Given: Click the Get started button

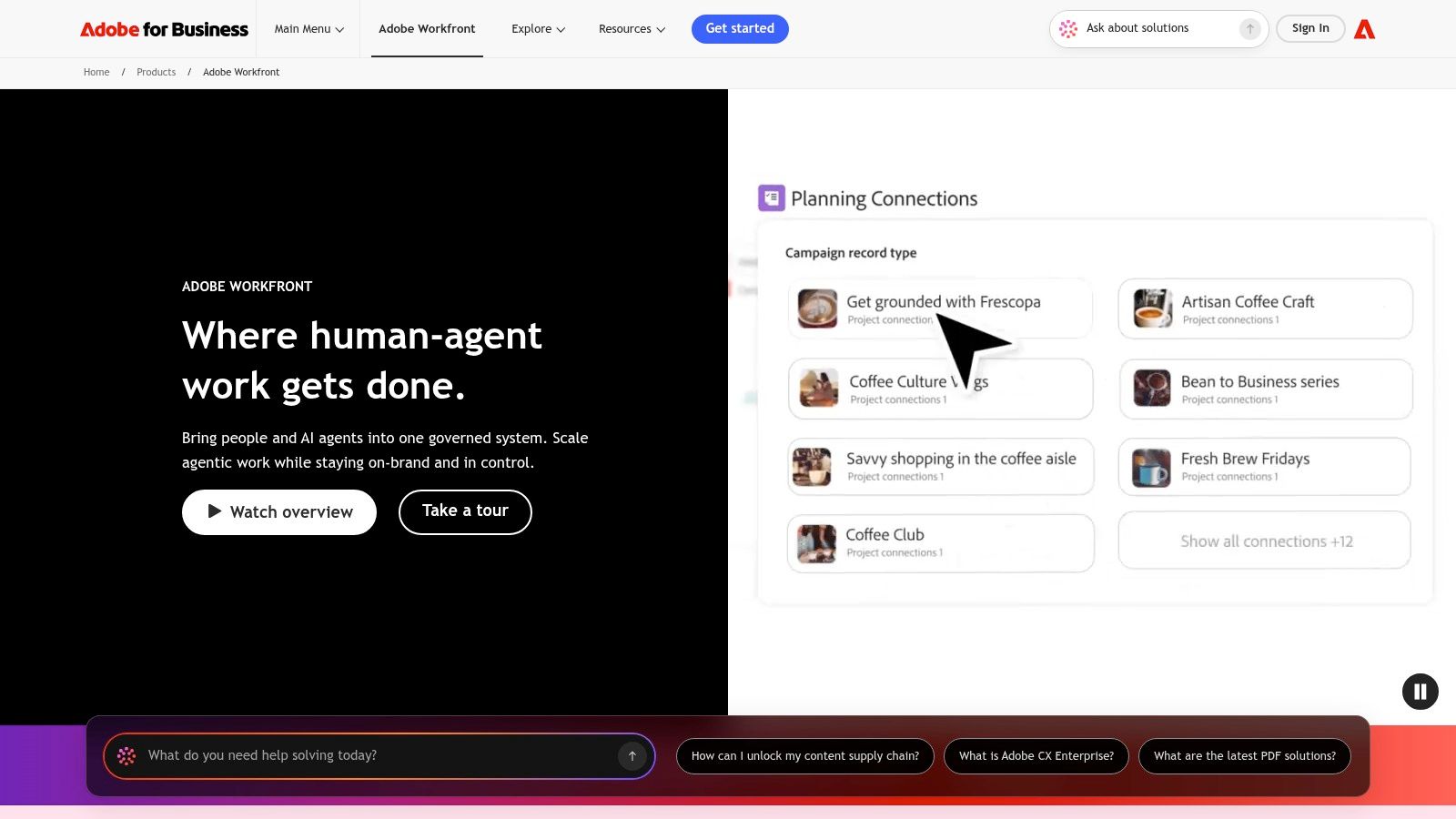Looking at the screenshot, I should coord(740,29).
